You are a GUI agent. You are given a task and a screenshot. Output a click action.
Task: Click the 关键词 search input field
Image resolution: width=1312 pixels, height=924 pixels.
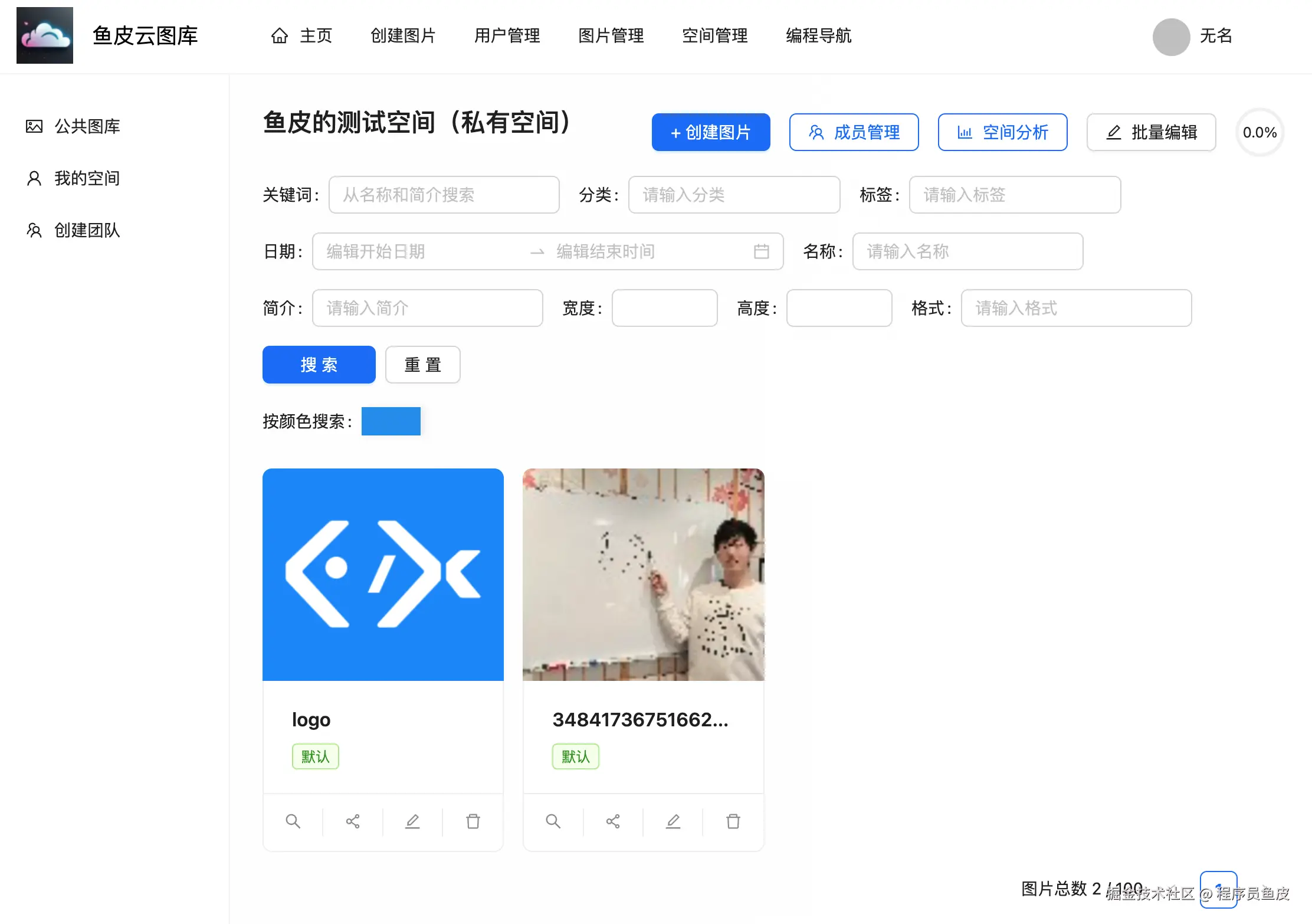(x=444, y=195)
